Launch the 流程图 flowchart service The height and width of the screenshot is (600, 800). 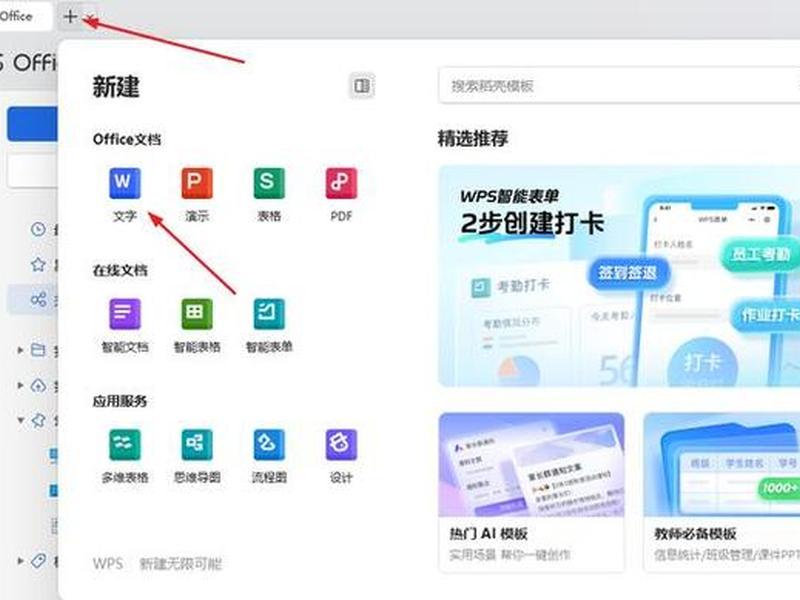(x=269, y=456)
